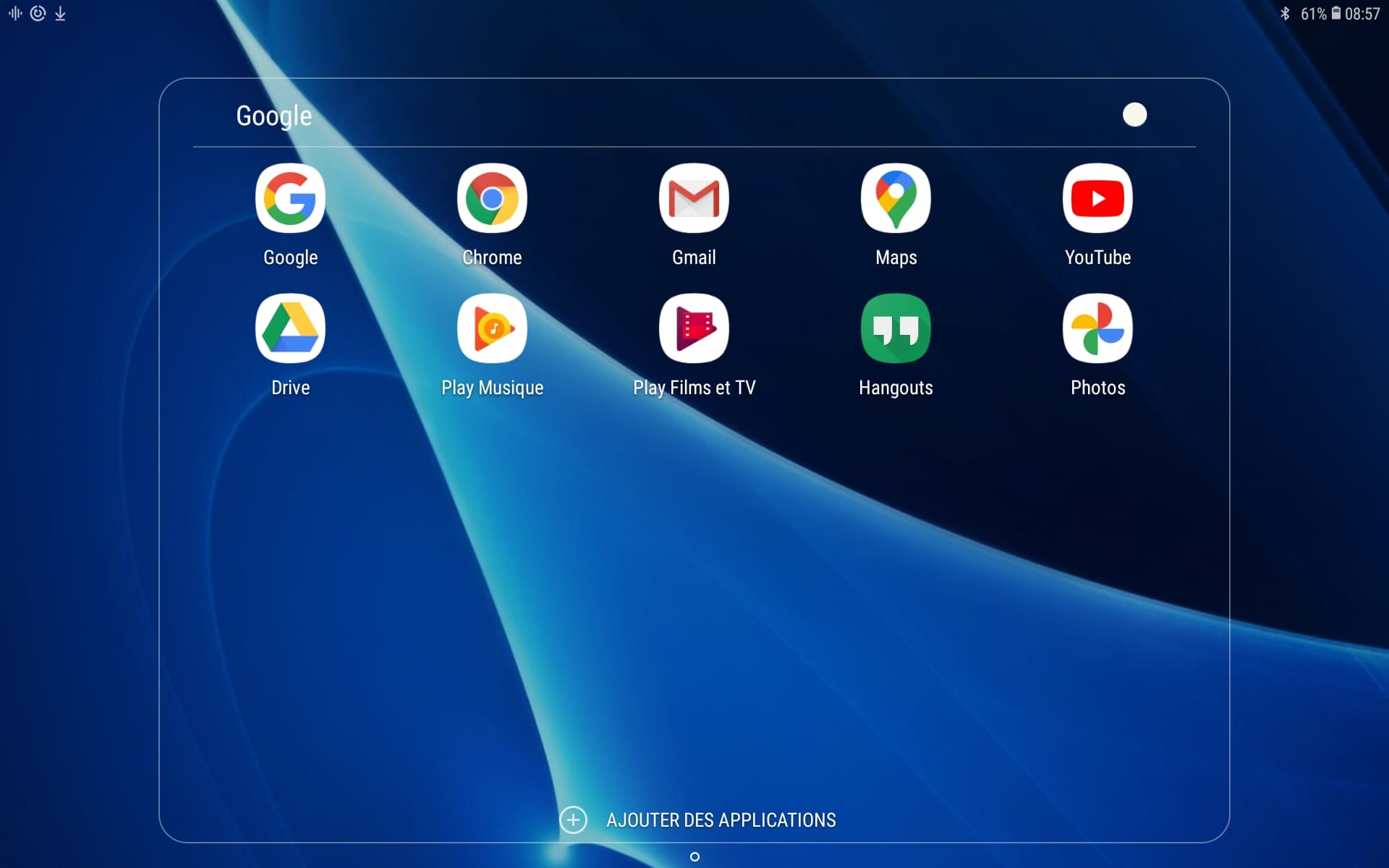Tap the 08:57 clock
This screenshot has width=1389, height=868.
point(1362,14)
